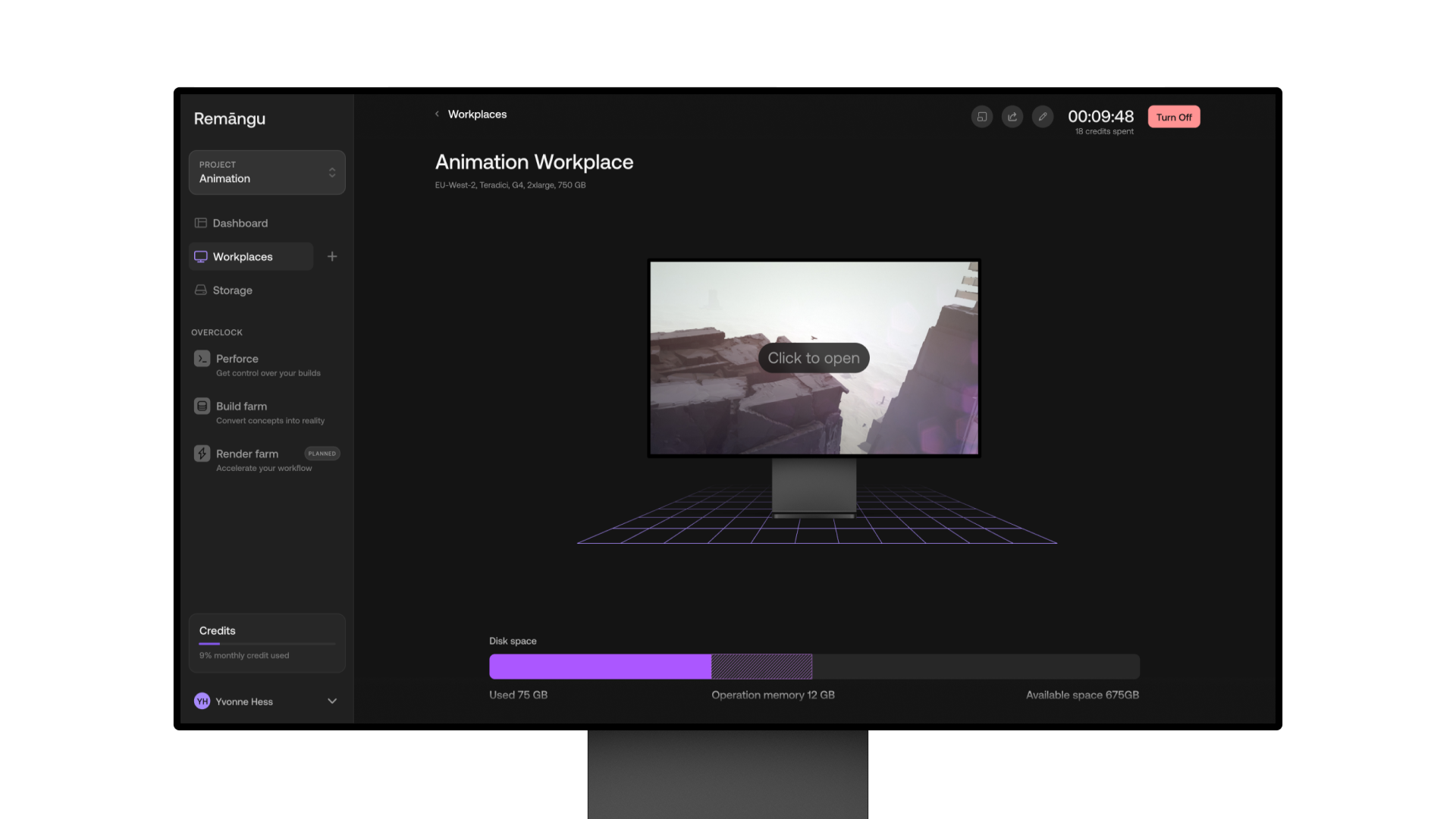Open the Storage drive icon
Screen dimensions: 1456x819
coord(200,290)
